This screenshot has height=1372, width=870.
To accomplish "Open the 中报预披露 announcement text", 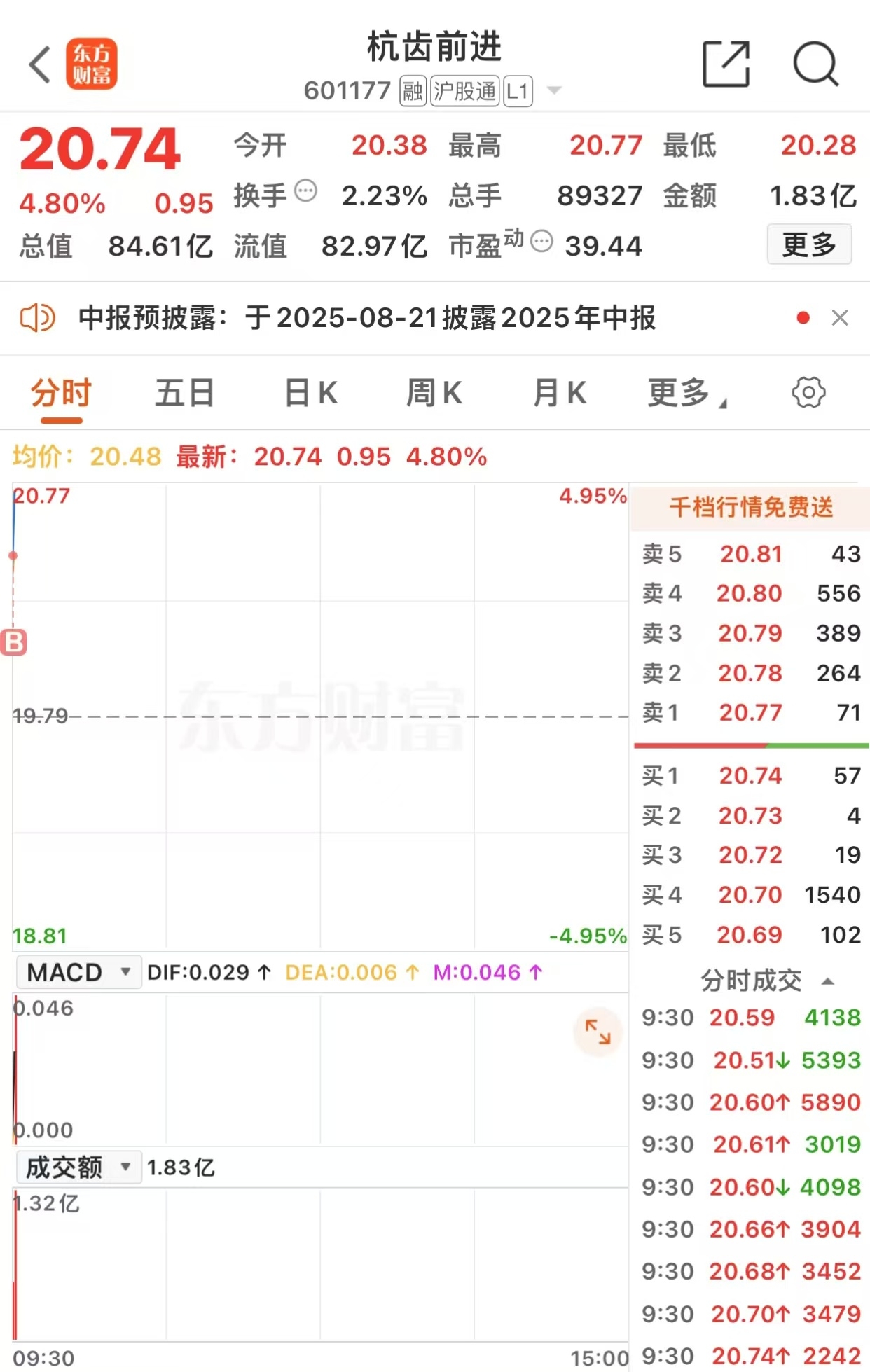I will [x=367, y=318].
